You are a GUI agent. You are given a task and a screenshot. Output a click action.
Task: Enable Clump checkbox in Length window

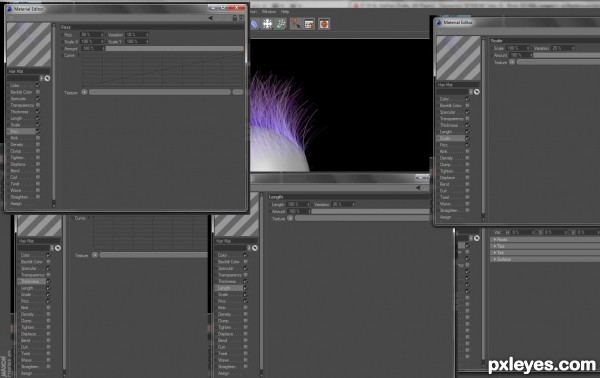tap(245, 321)
